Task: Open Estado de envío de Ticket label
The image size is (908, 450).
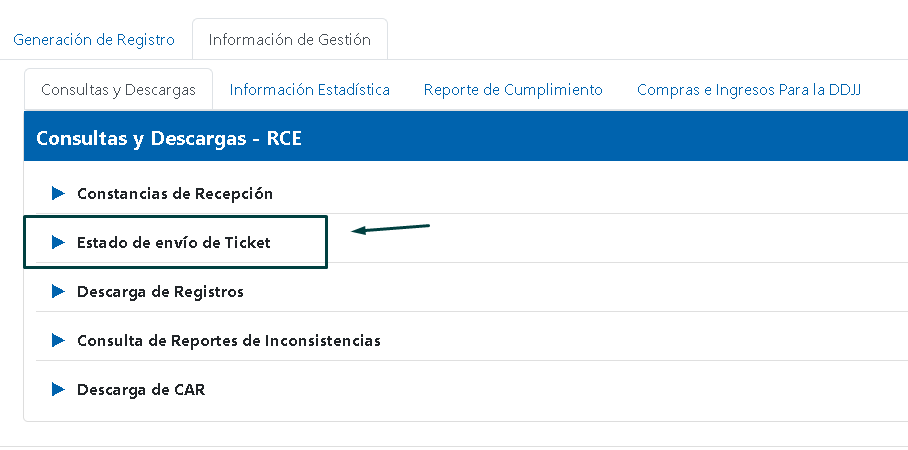Action: point(173,242)
